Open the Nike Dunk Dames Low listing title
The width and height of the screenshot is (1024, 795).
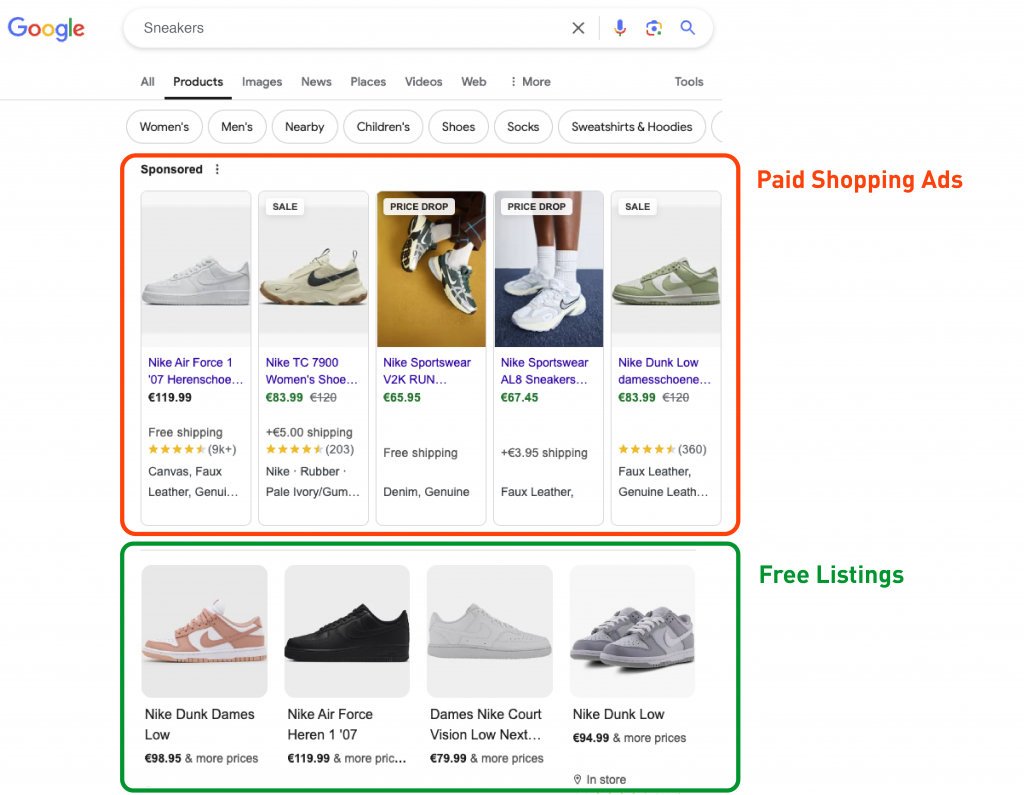tap(200, 724)
